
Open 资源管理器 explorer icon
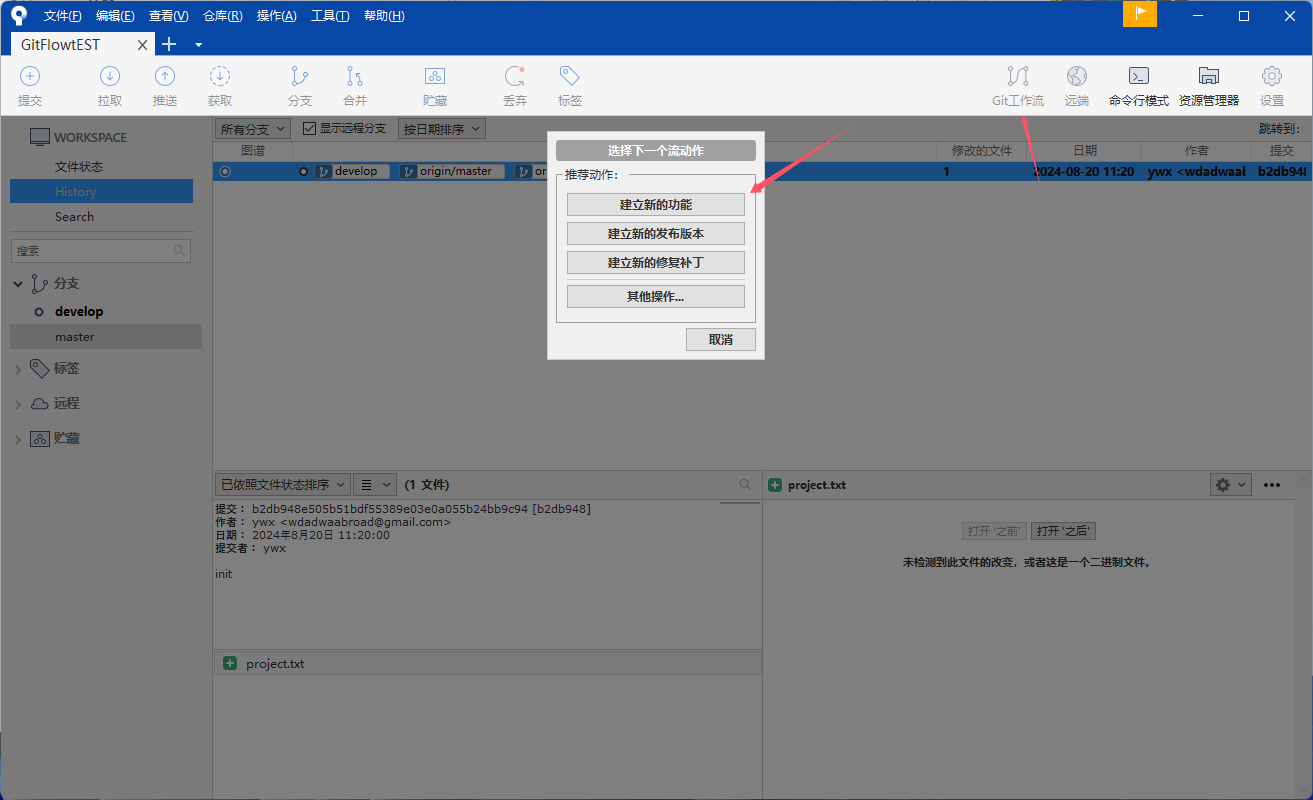click(x=1209, y=76)
